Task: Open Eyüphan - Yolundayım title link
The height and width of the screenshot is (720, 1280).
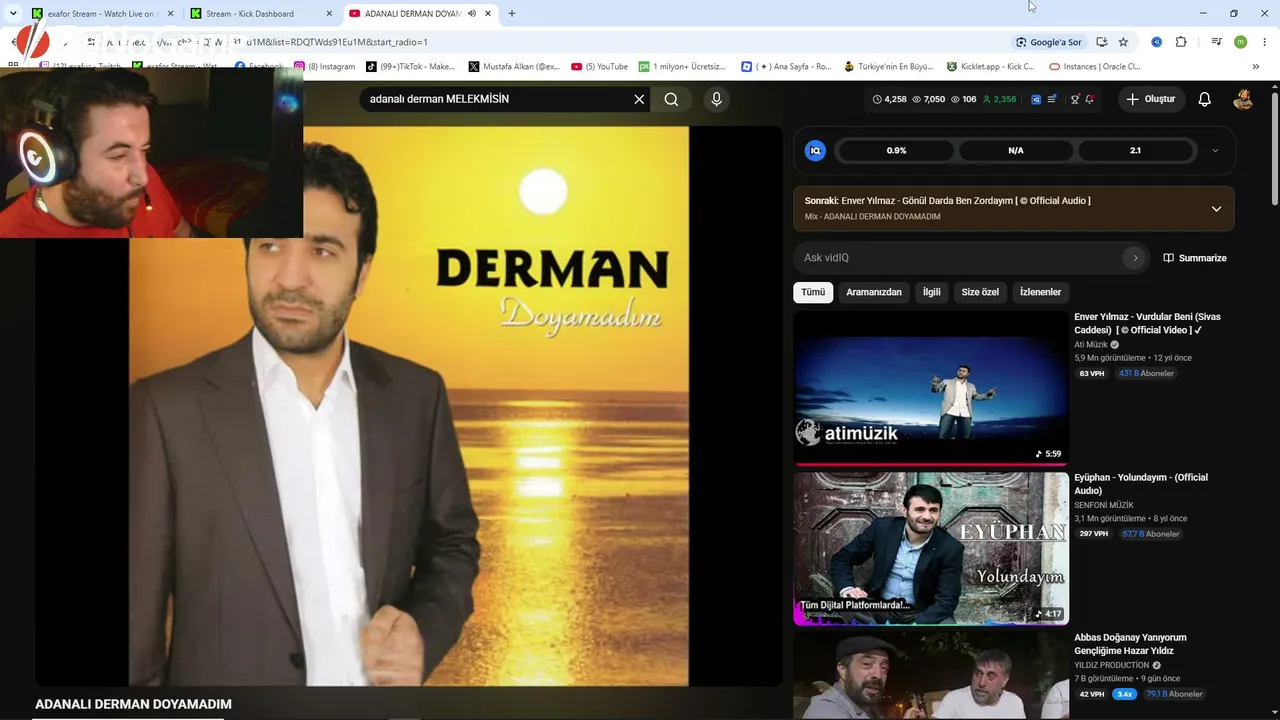Action: coord(1141,484)
